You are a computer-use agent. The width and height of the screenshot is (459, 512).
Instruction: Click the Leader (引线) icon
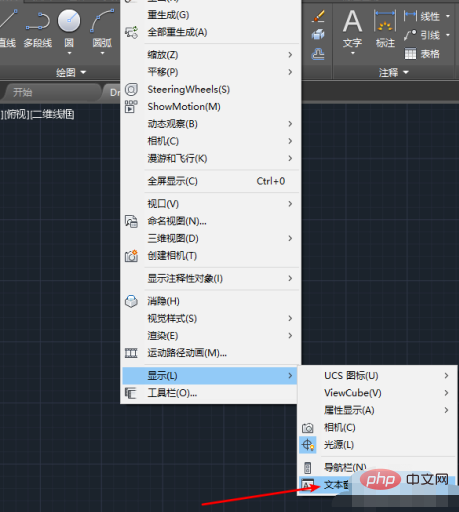[x=410, y=35]
